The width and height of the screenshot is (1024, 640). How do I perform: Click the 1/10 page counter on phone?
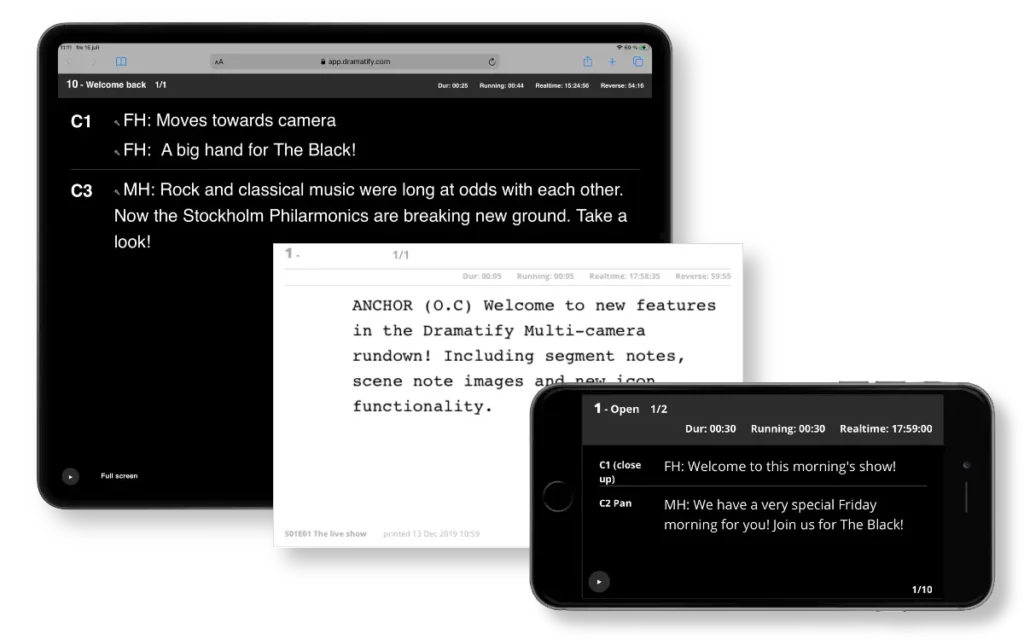921,589
